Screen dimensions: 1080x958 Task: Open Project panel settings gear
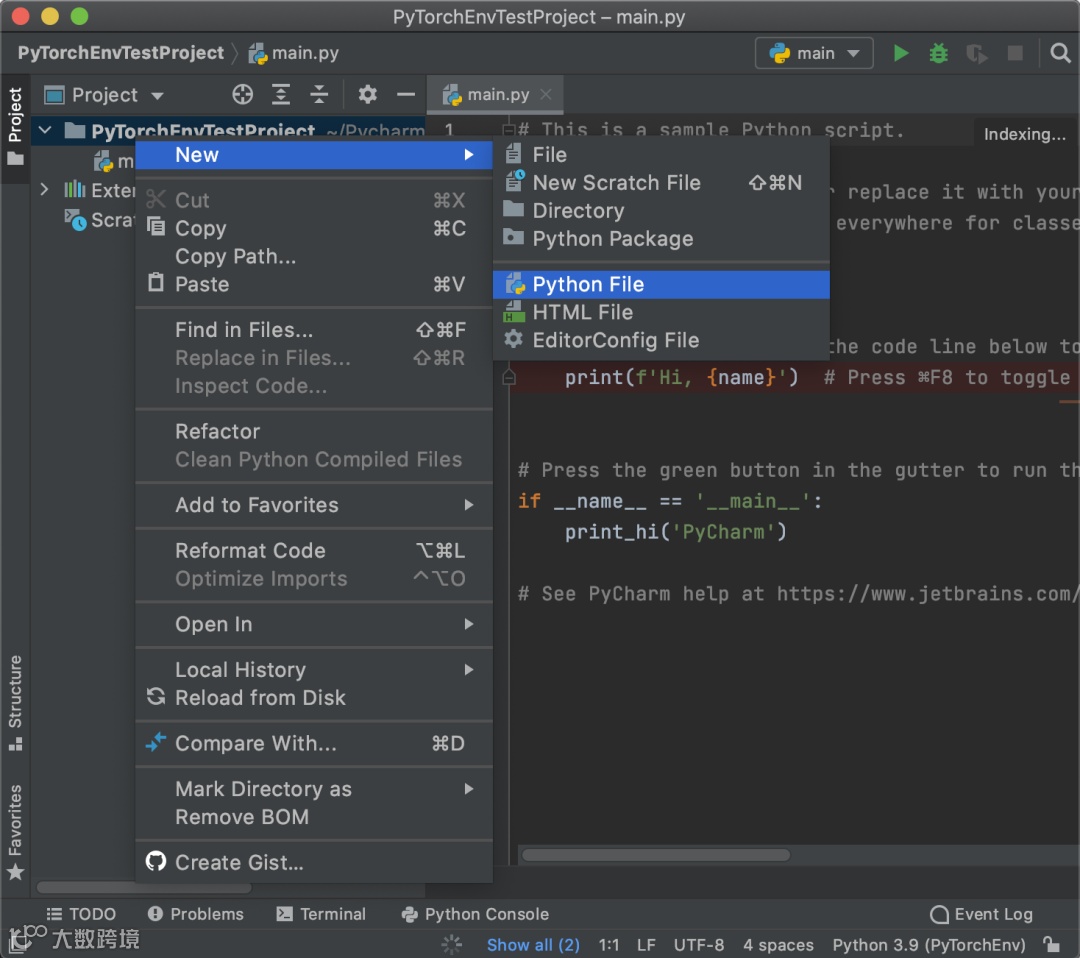pyautogui.click(x=368, y=95)
